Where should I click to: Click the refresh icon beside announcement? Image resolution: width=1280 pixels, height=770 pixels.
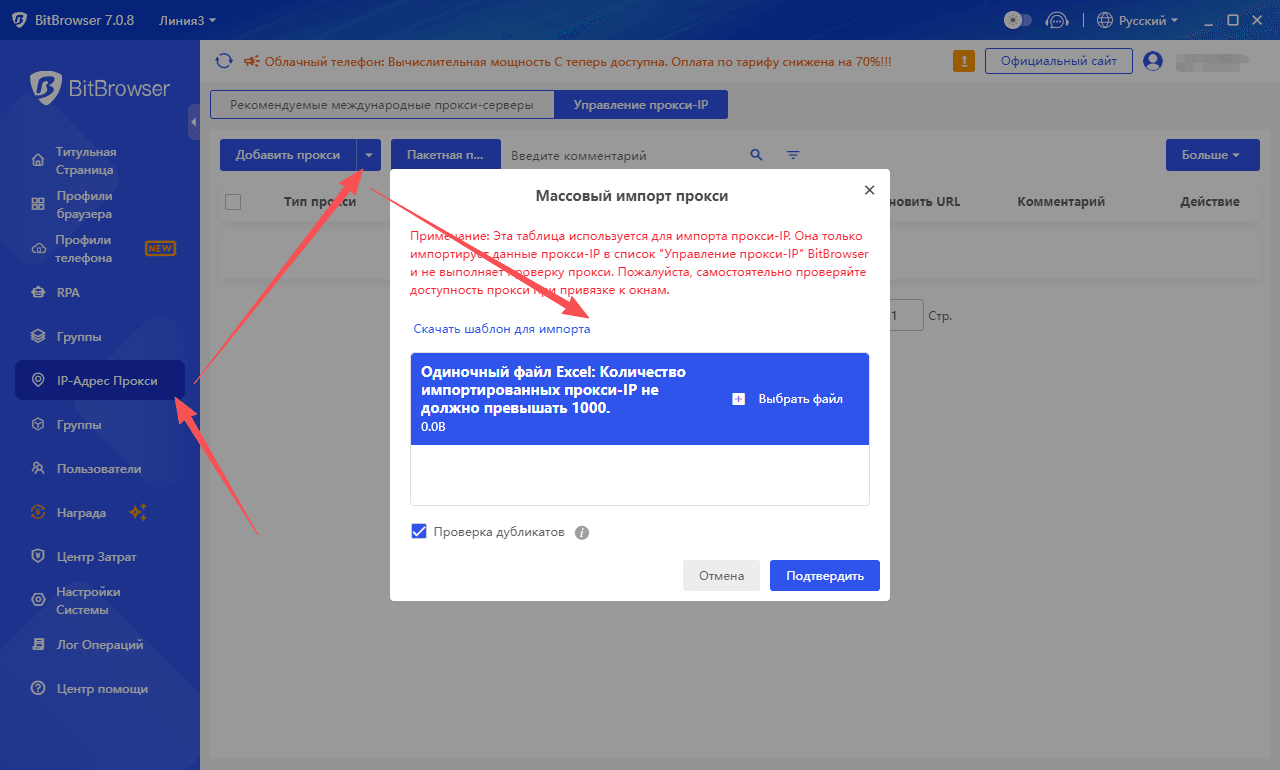(x=224, y=61)
